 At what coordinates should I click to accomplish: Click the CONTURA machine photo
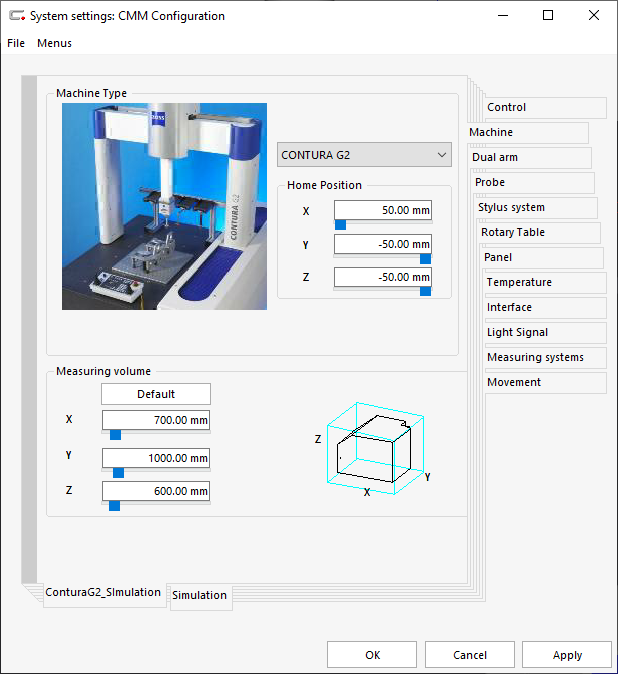(164, 206)
